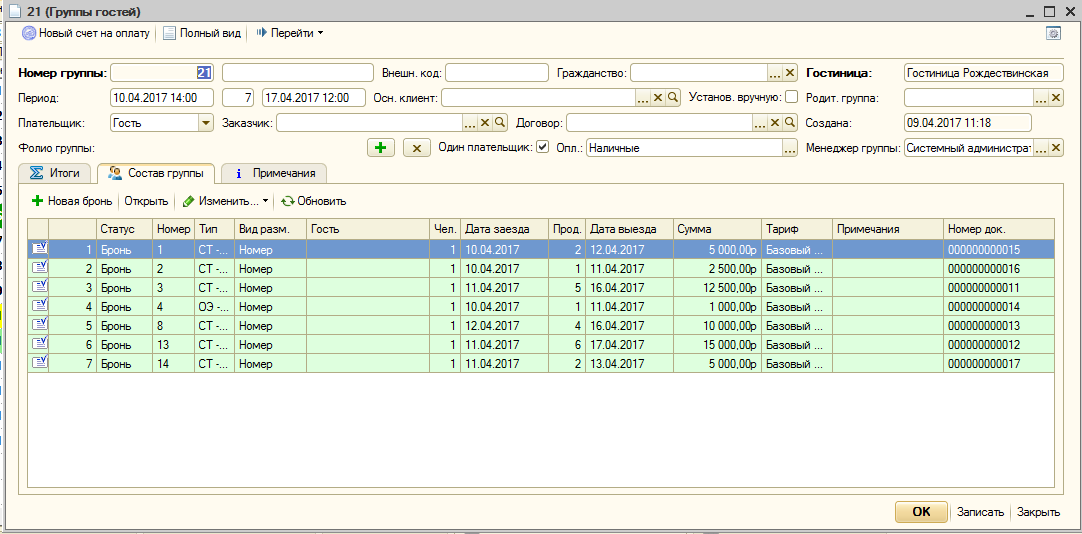Image resolution: width=1082 pixels, height=534 pixels.
Task: Open Полный вид from the toolbar
Action: [201, 32]
